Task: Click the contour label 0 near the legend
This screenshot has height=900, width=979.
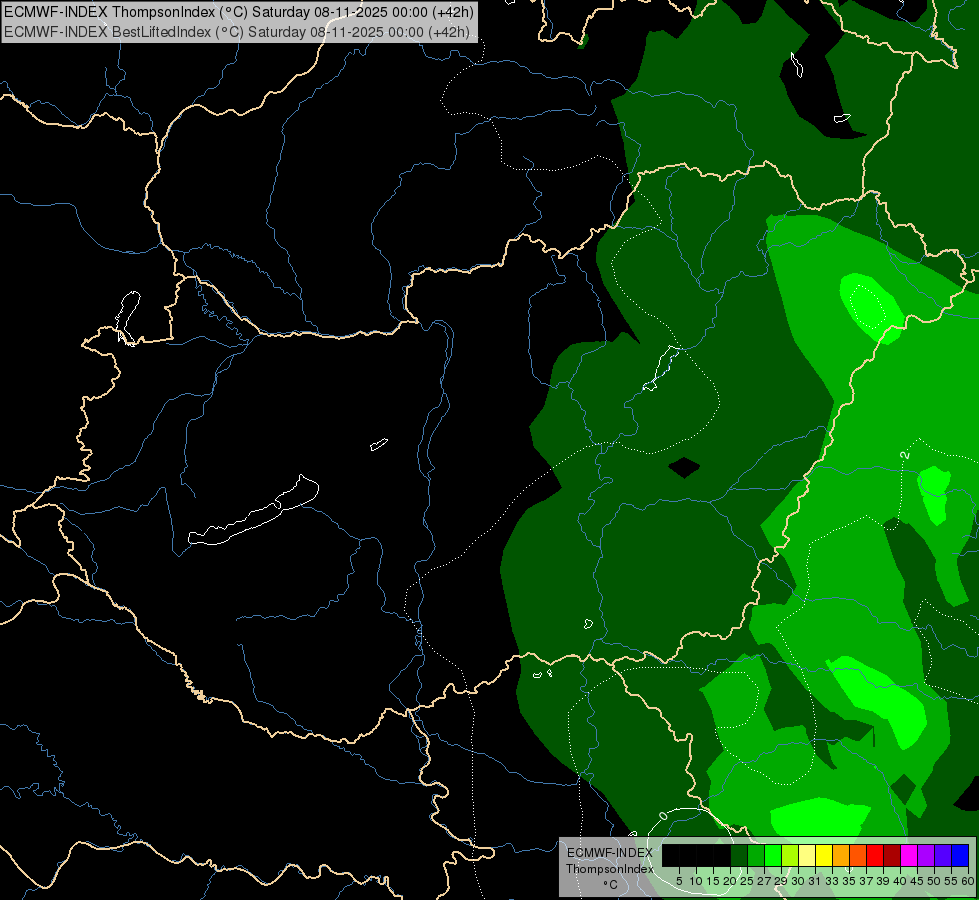Action: 663,816
